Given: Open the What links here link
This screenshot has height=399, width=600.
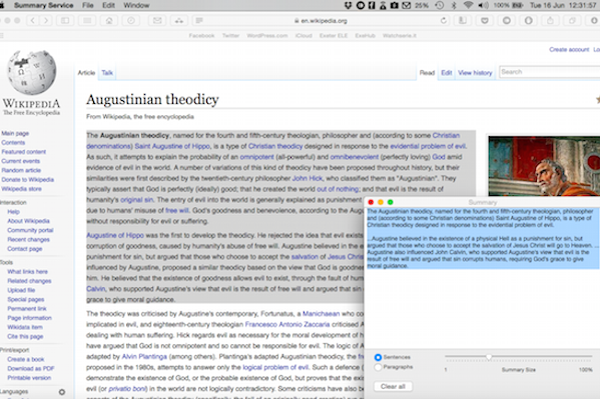Looking at the screenshot, I should pyautogui.click(x=28, y=272).
